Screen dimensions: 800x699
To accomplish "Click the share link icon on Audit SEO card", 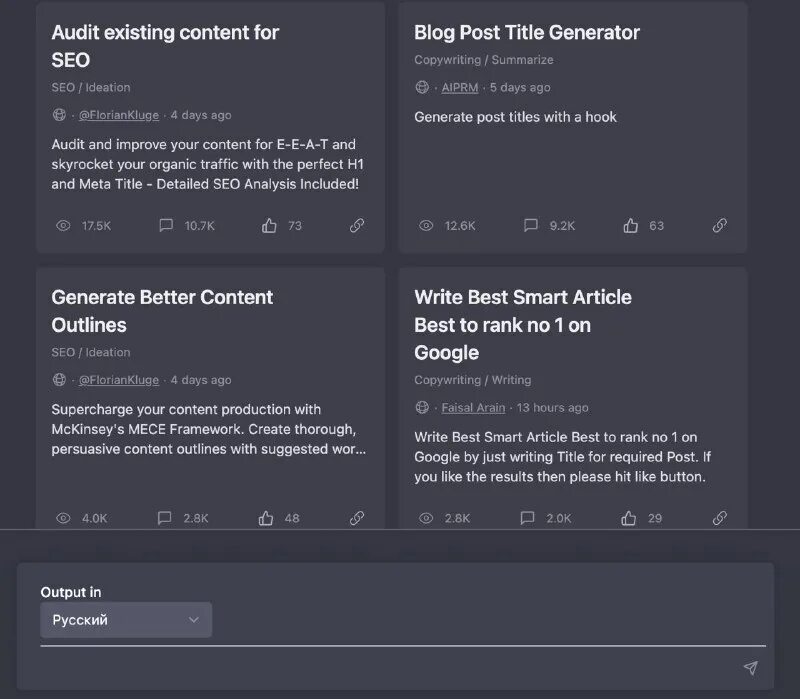I will 356,225.
